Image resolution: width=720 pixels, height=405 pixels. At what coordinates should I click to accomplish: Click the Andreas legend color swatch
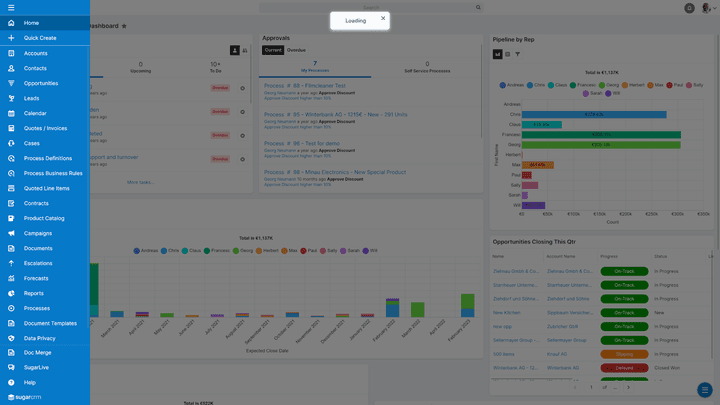[502, 85]
